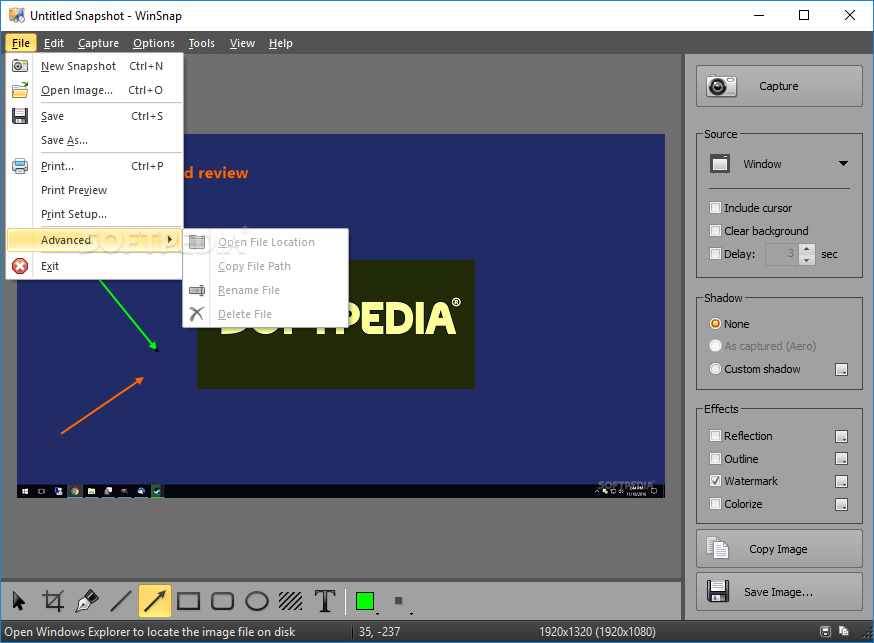This screenshot has height=643, width=874.
Task: Open Outline effect settings button
Action: (842, 459)
